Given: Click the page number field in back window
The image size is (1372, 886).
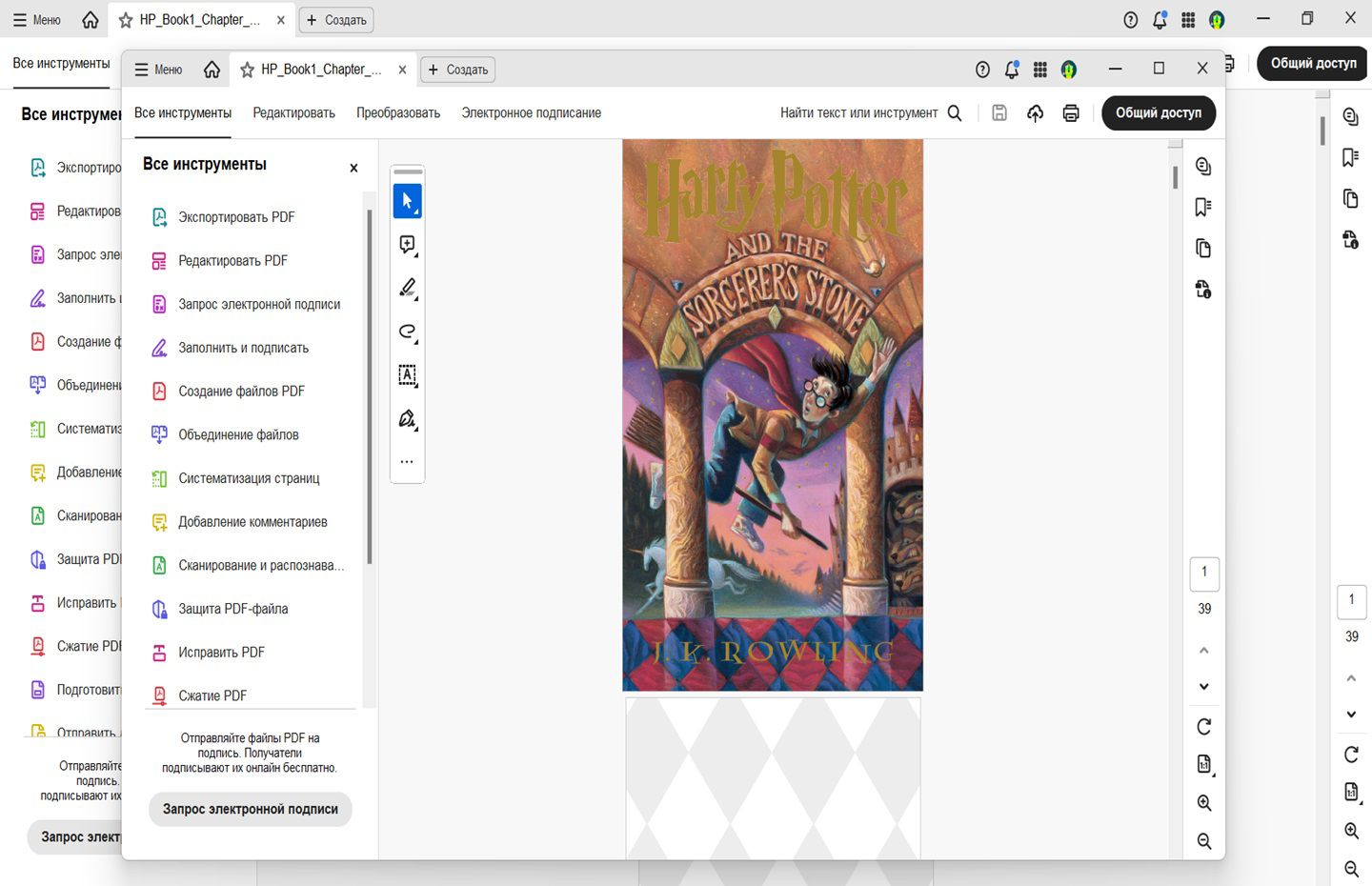Looking at the screenshot, I should 1351,601.
